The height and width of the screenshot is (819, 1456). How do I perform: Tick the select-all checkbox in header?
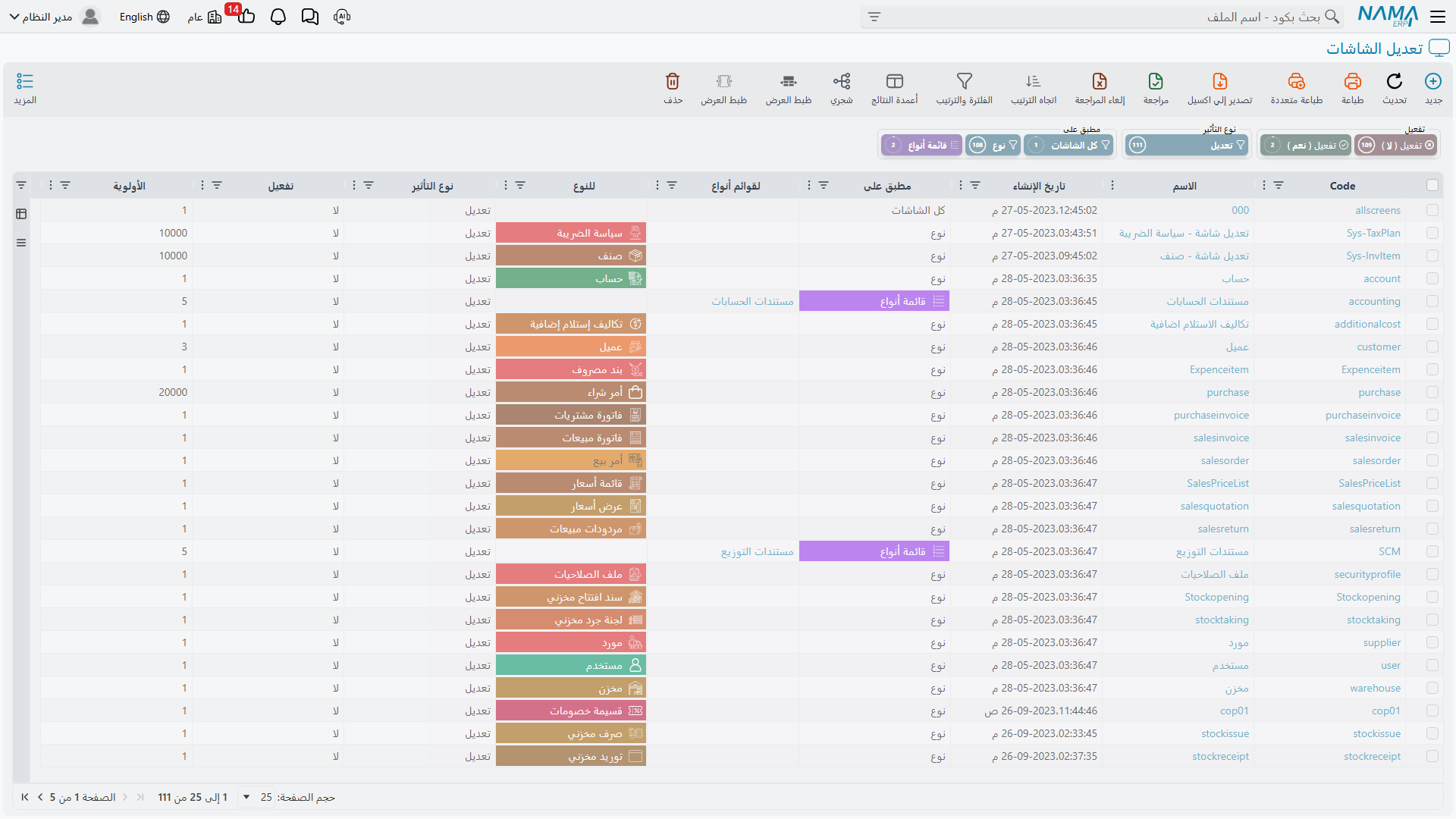click(1432, 185)
